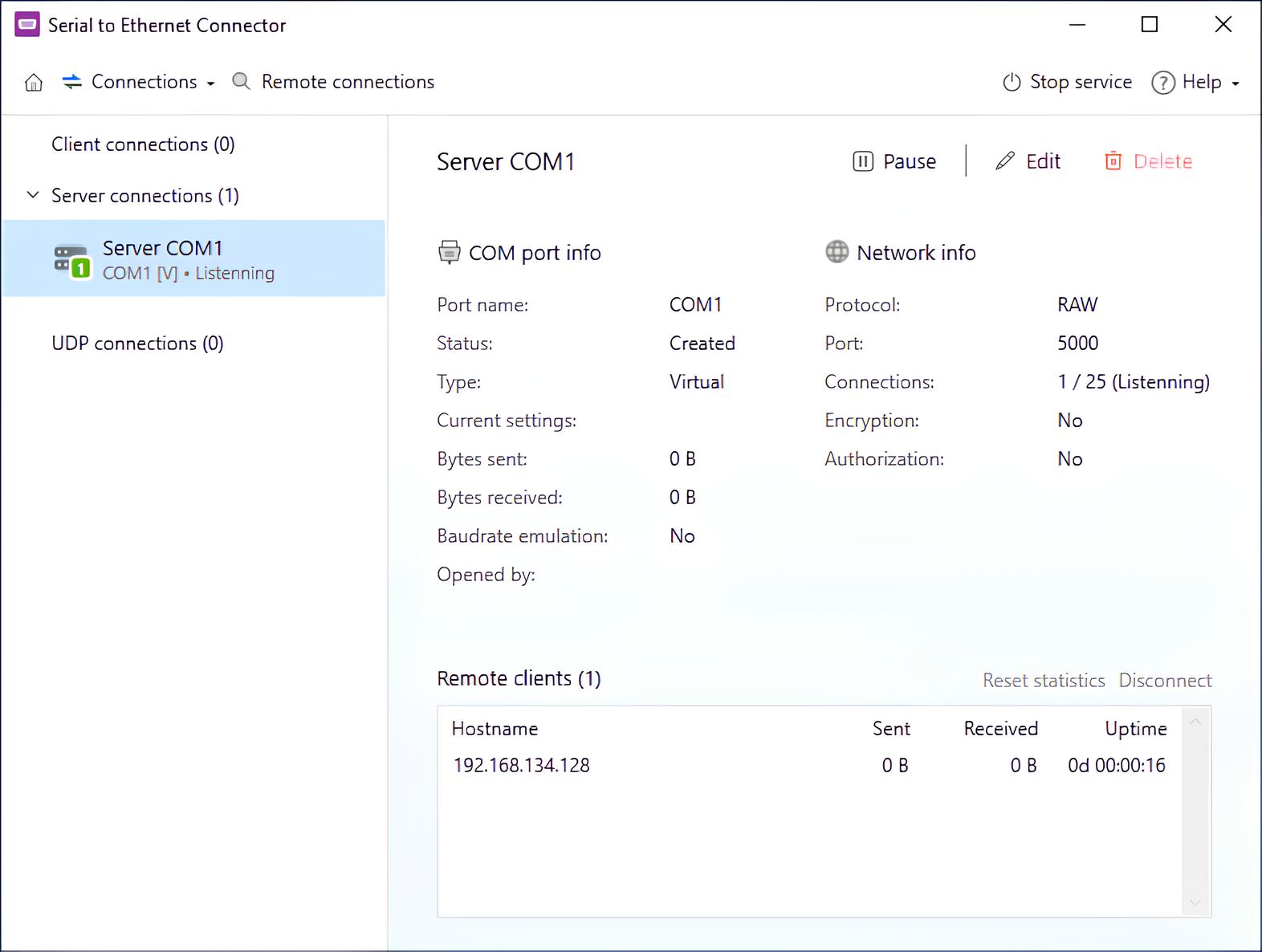Image resolution: width=1262 pixels, height=952 pixels.
Task: Select the Server COM1 list entry
Action: point(193,258)
